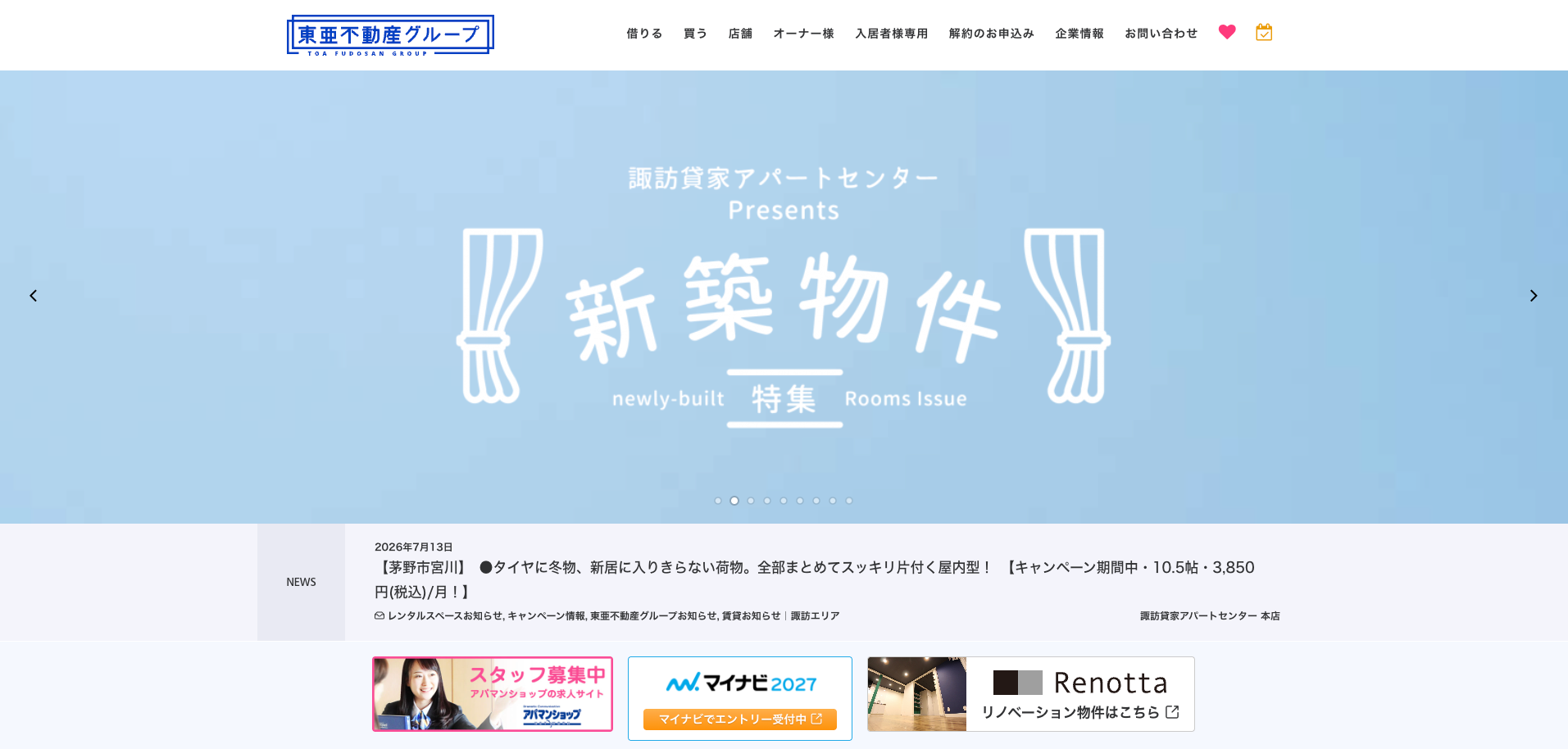Open the 賃貸お知らせ category link
The height and width of the screenshot is (749, 1568).
tap(751, 616)
